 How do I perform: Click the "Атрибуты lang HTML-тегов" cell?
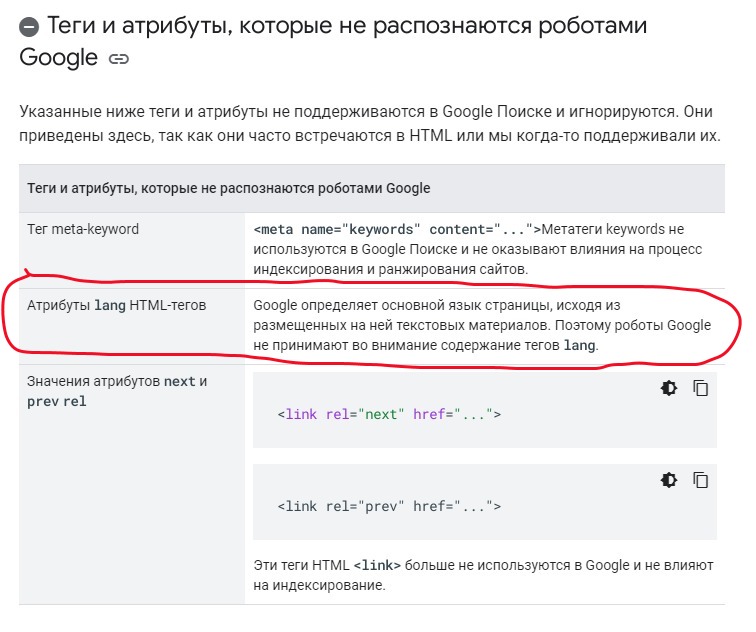(x=117, y=305)
